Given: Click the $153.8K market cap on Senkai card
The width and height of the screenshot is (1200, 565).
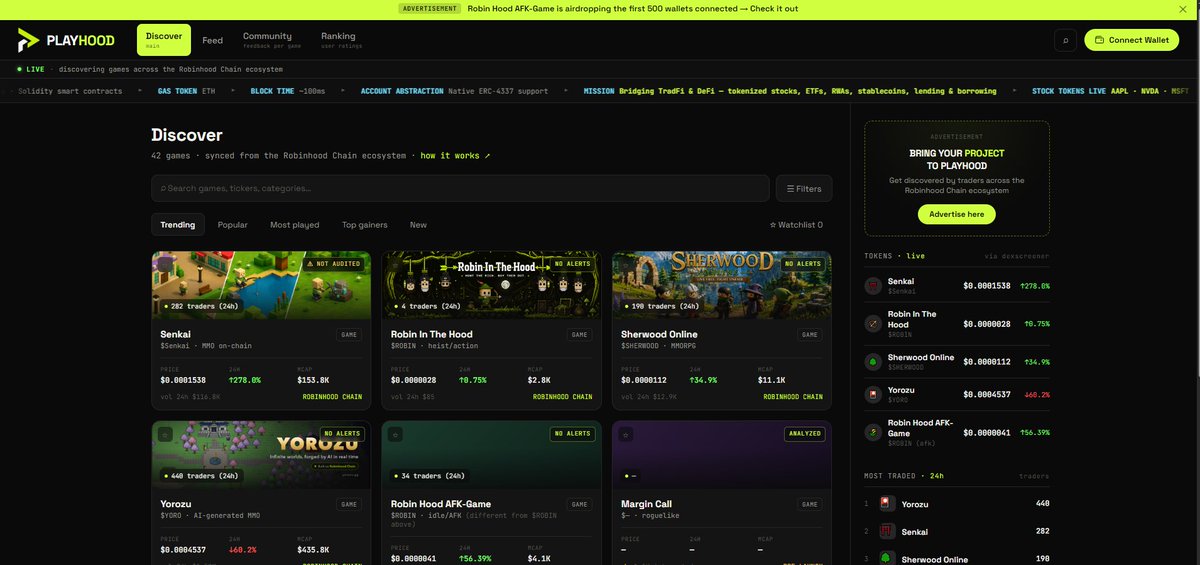Looking at the screenshot, I should click(x=314, y=380).
